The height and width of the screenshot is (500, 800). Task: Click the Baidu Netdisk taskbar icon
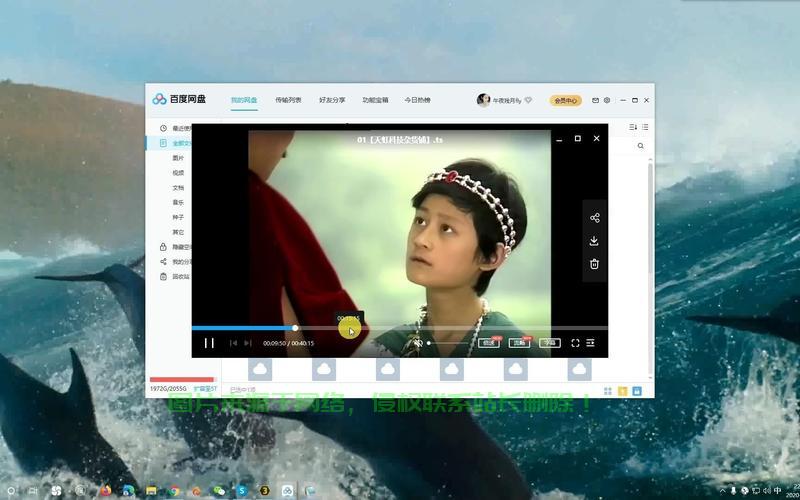(x=288, y=491)
